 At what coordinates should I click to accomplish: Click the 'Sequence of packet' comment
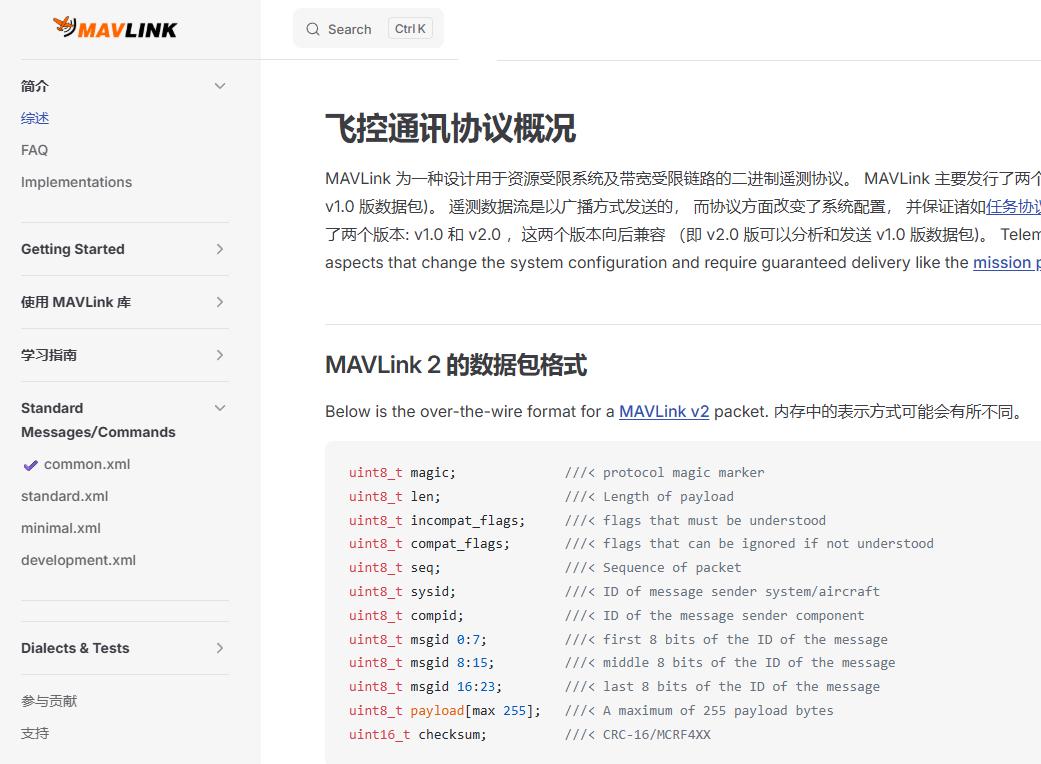pyautogui.click(x=653, y=568)
